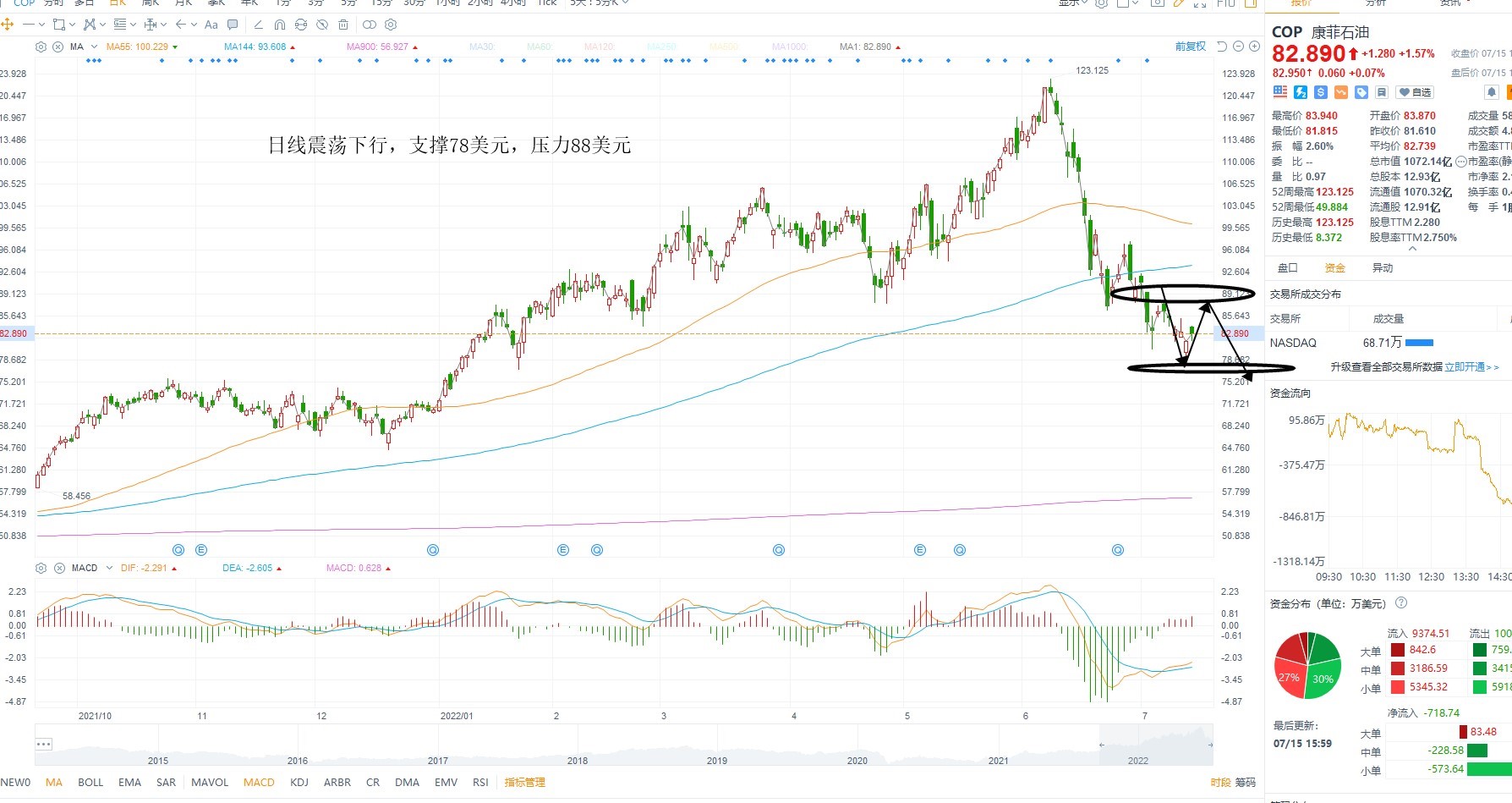Expand the pitchfork tool dropdown arrow
Image resolution: width=1512 pixels, height=803 pixels.
[102, 25]
